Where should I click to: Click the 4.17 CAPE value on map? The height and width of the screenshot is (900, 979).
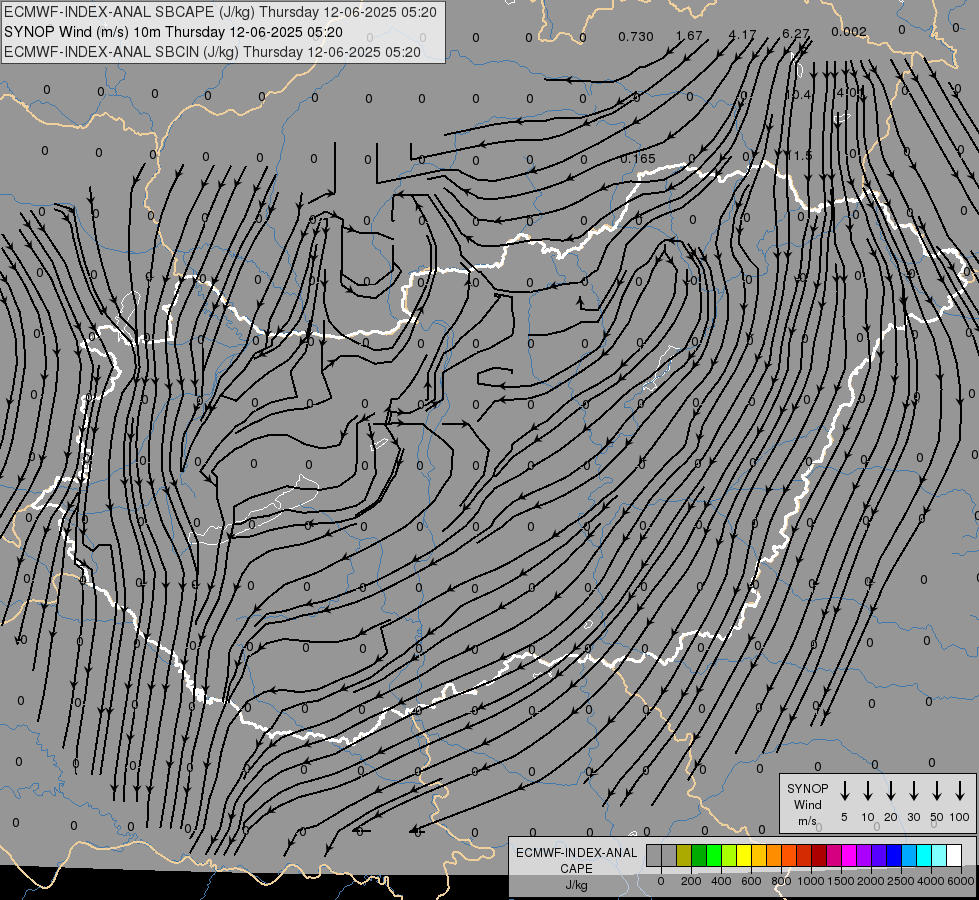742,35
